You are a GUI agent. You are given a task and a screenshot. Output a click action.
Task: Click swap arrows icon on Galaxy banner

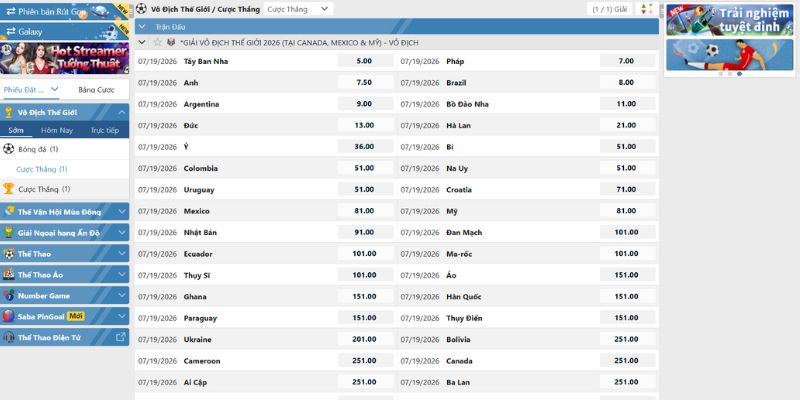pos(10,32)
